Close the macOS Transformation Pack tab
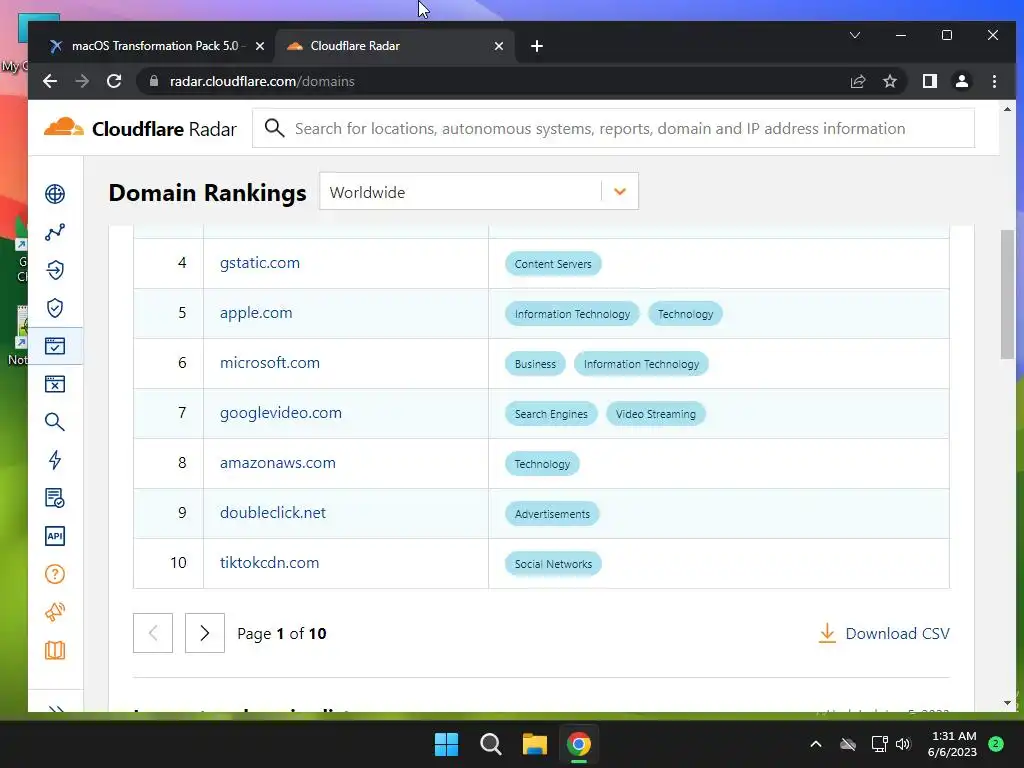Screen dimensions: 1024x768 260,46
